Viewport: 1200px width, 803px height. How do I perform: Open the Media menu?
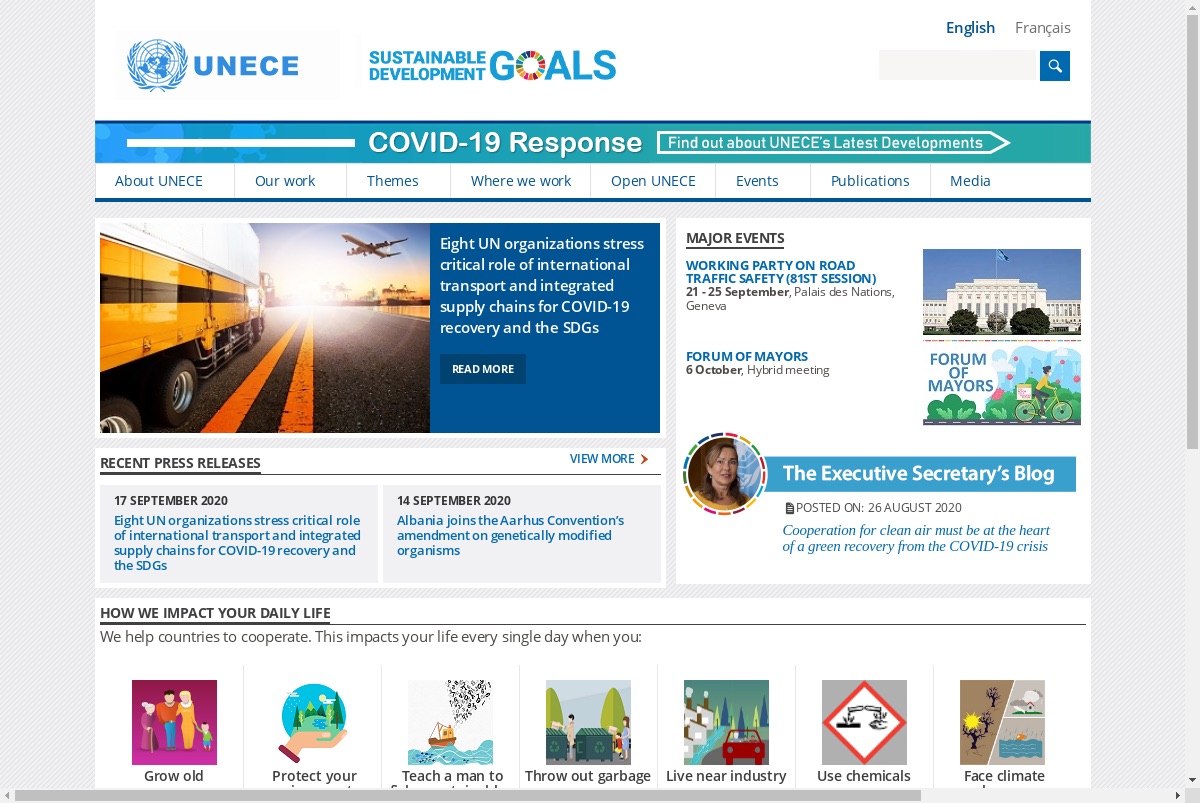click(x=970, y=181)
